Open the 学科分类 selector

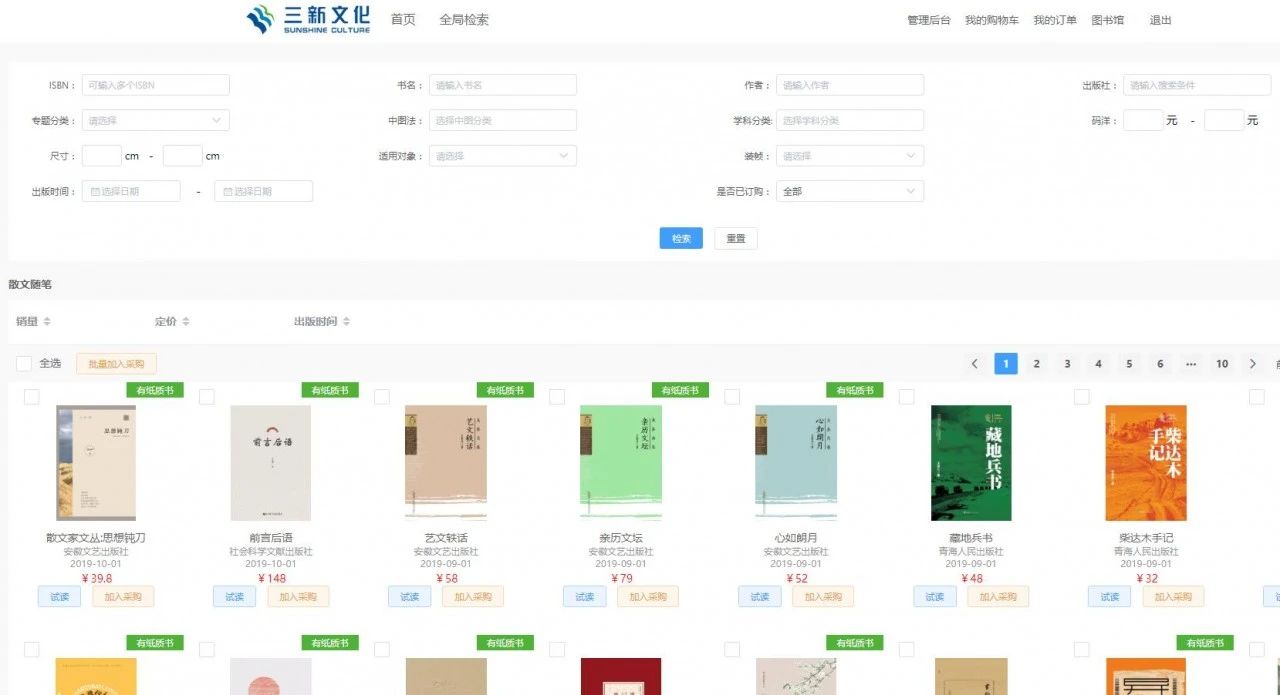coord(850,120)
